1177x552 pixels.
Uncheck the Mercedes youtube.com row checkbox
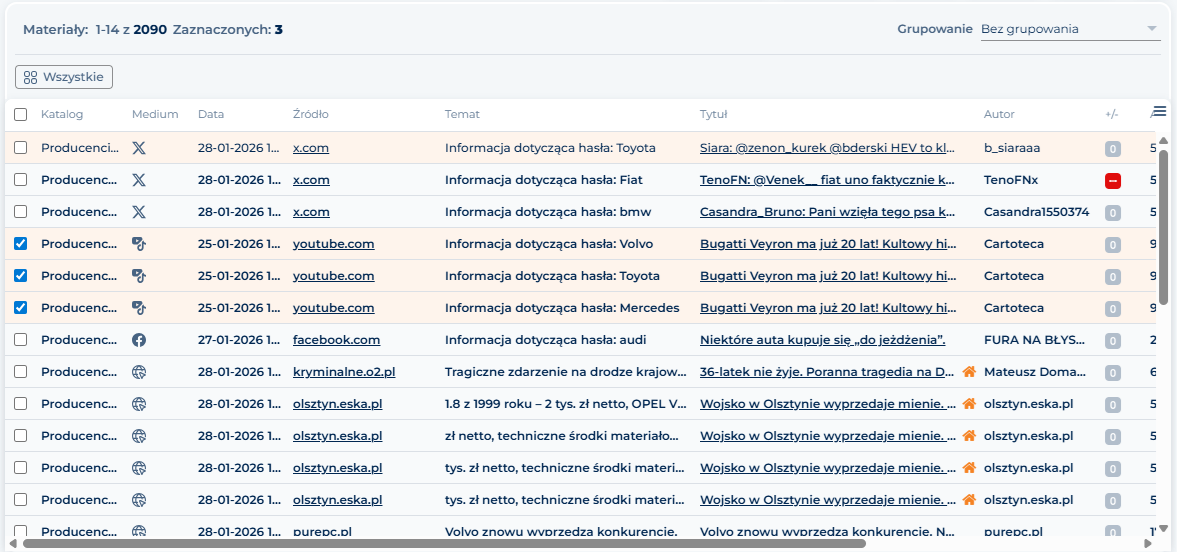pyautogui.click(x=21, y=308)
